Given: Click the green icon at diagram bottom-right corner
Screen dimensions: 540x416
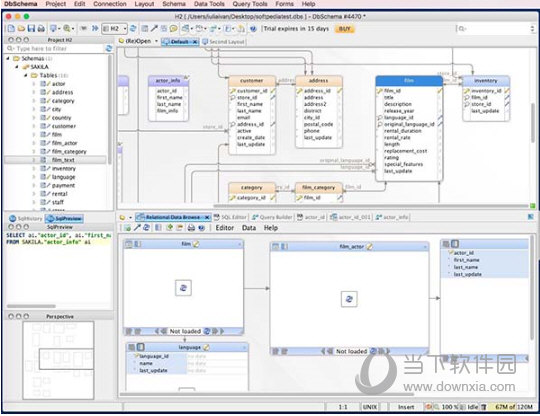Looking at the screenshot, I should (x=532, y=206).
